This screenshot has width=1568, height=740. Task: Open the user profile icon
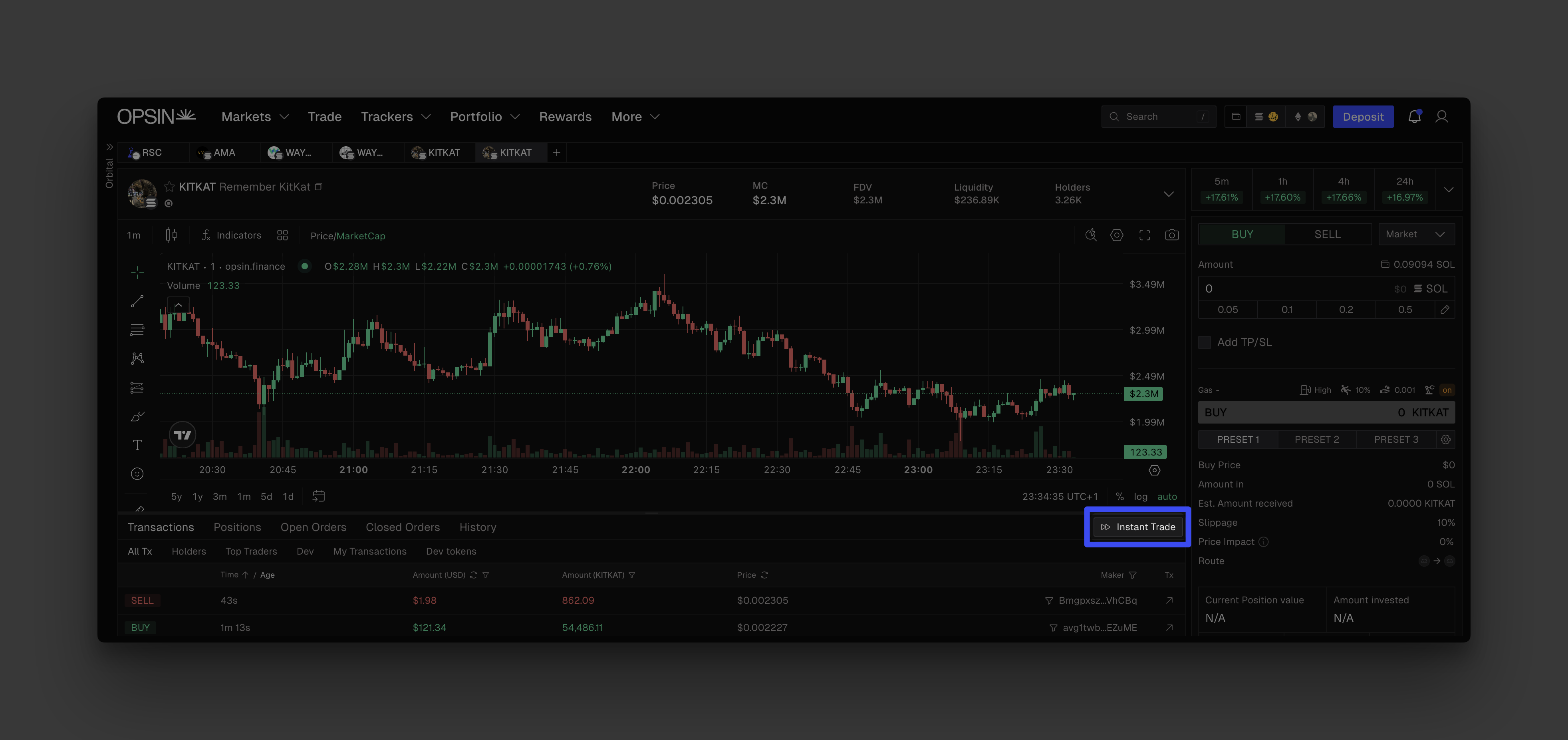click(x=1441, y=117)
